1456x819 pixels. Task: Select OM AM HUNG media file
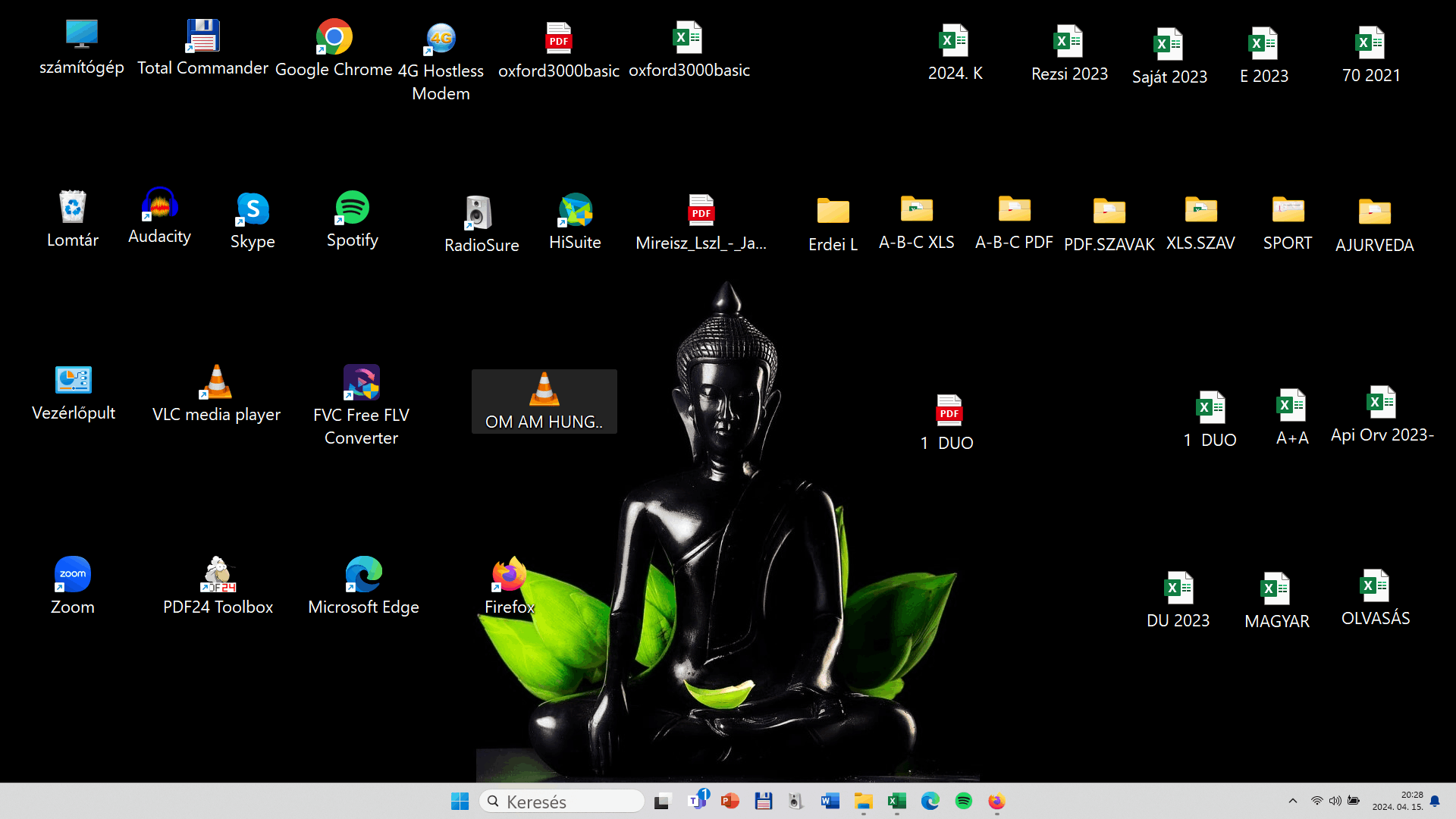coord(544,390)
